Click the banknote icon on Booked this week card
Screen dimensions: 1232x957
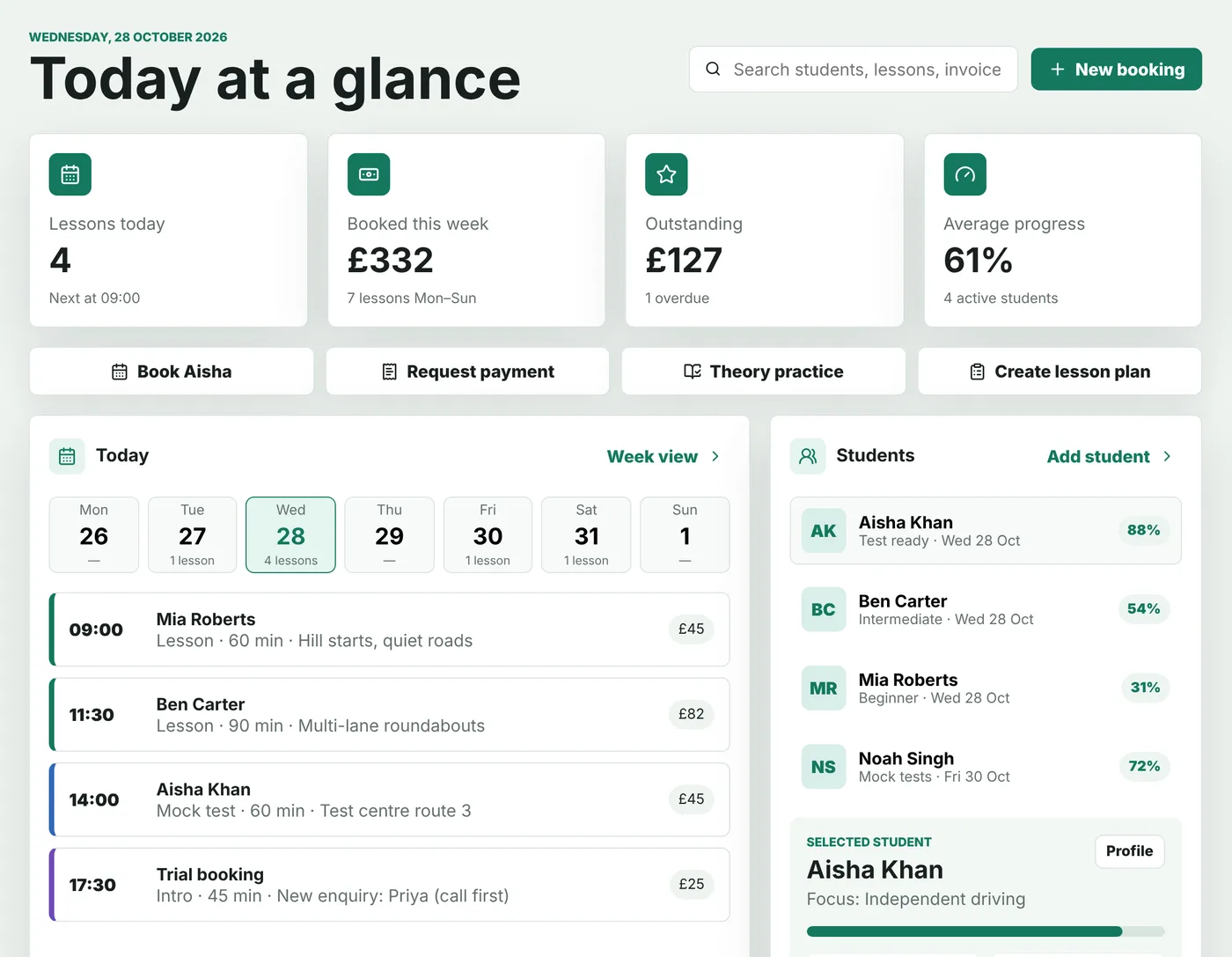pyautogui.click(x=369, y=174)
